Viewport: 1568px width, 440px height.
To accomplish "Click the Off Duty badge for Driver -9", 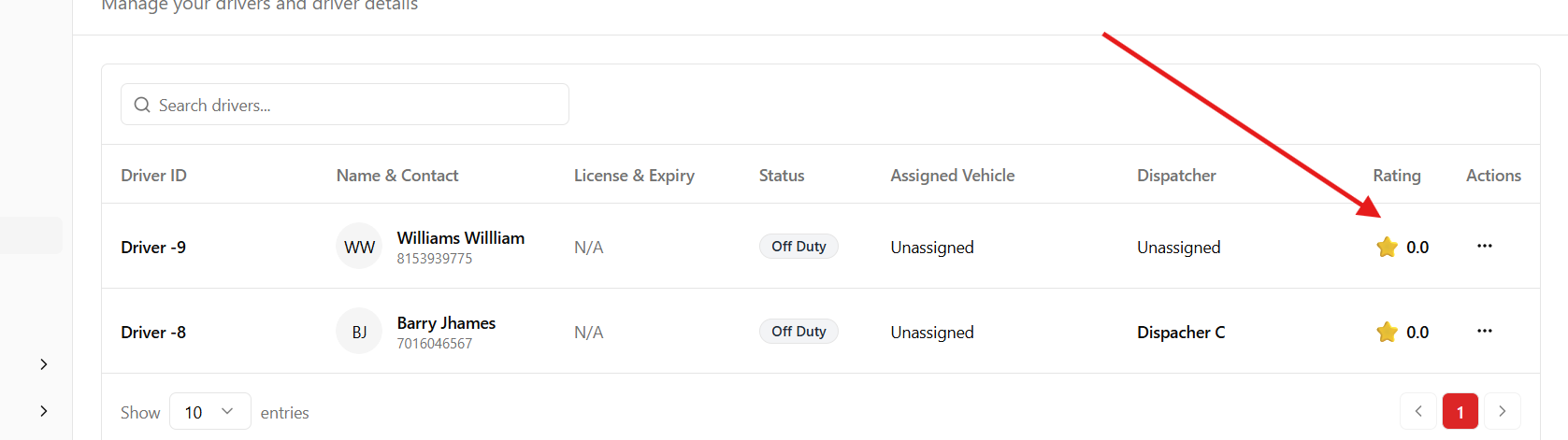I will [798, 247].
